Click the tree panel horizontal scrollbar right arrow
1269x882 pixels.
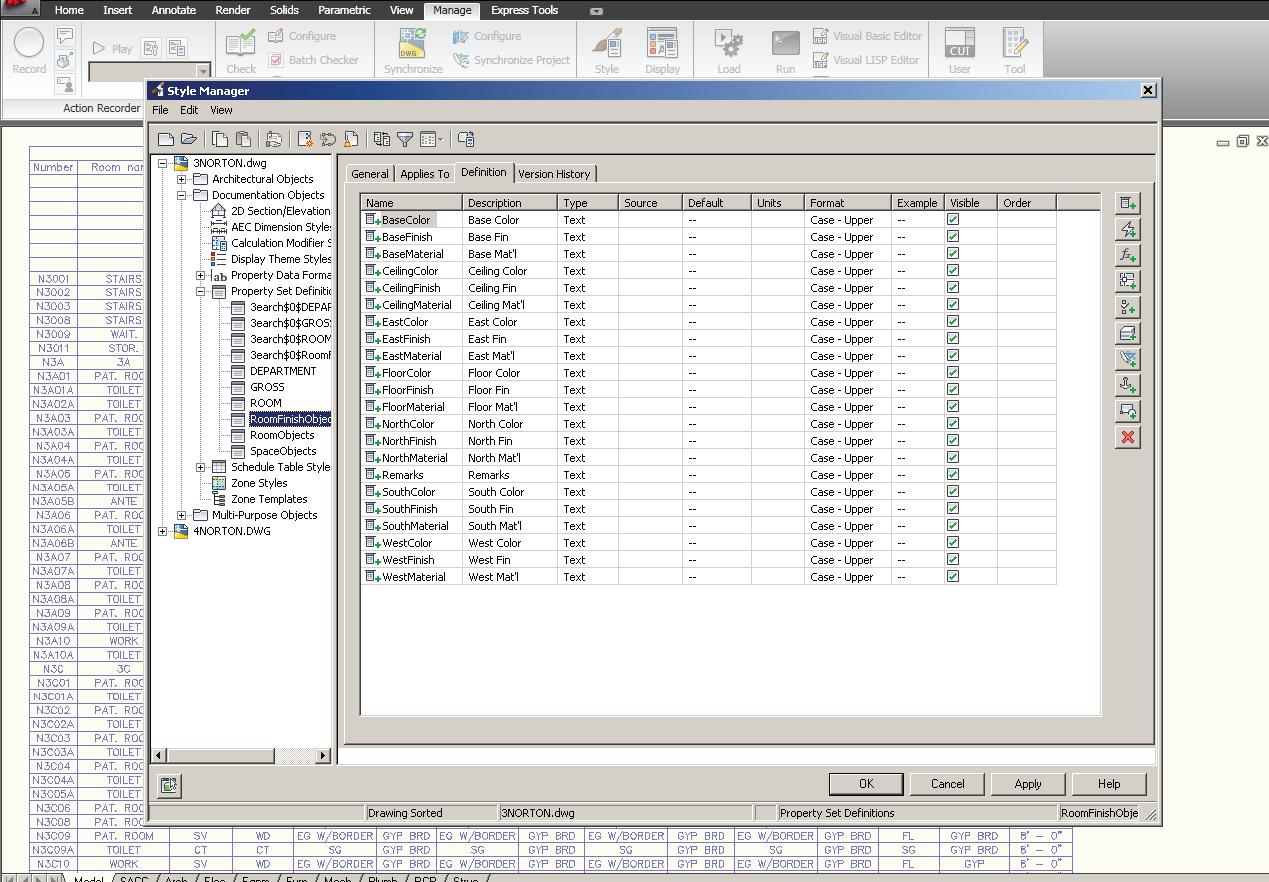click(323, 756)
